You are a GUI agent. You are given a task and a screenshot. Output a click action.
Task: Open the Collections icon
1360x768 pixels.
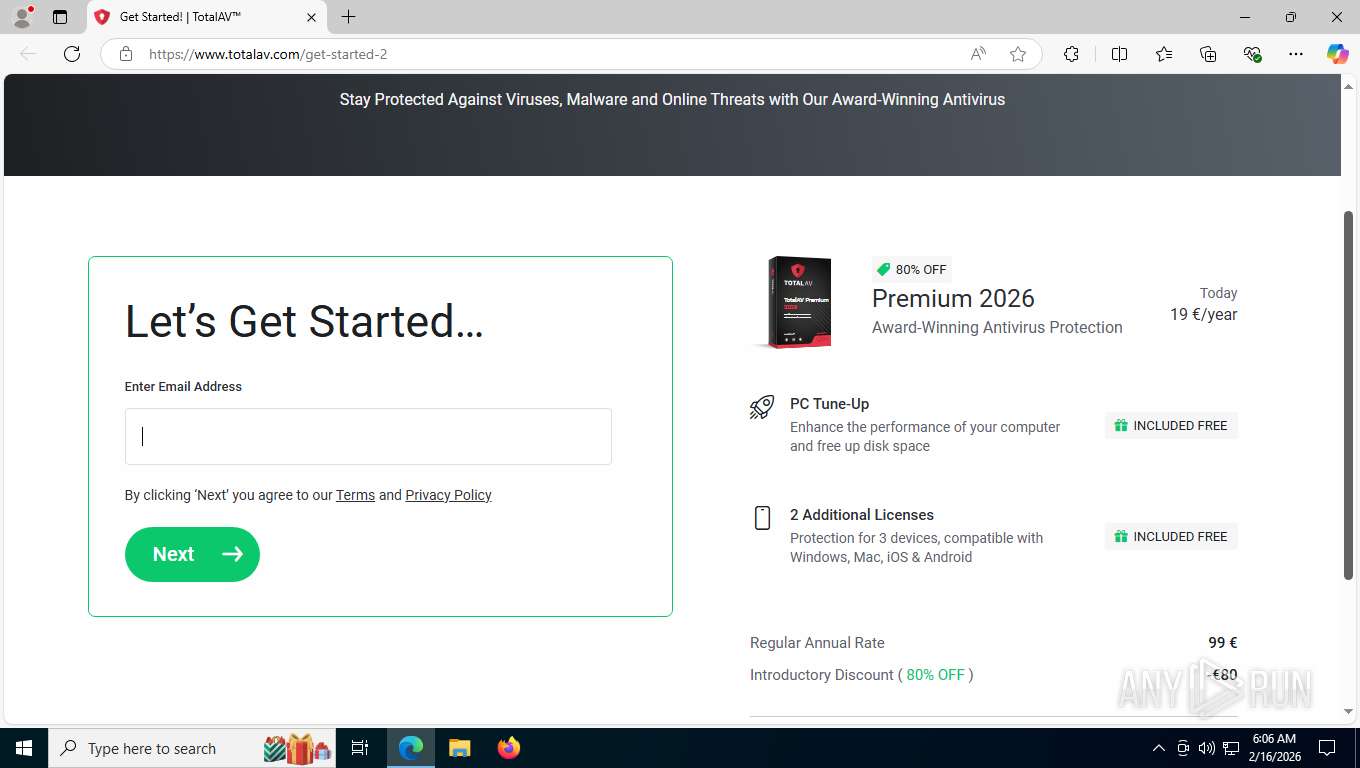point(1208,54)
